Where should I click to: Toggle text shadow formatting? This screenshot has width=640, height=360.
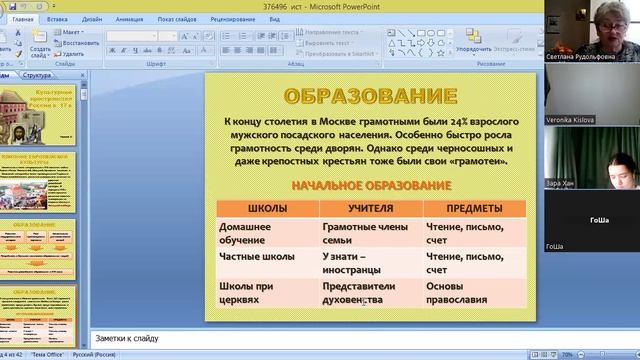tap(160, 51)
